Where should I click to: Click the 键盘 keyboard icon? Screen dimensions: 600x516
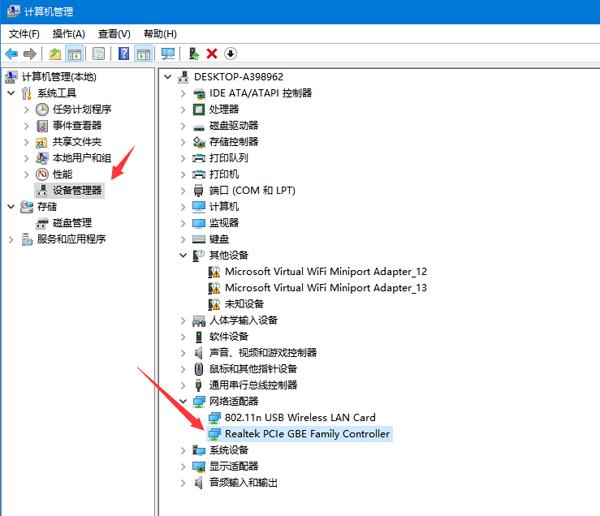click(199, 239)
